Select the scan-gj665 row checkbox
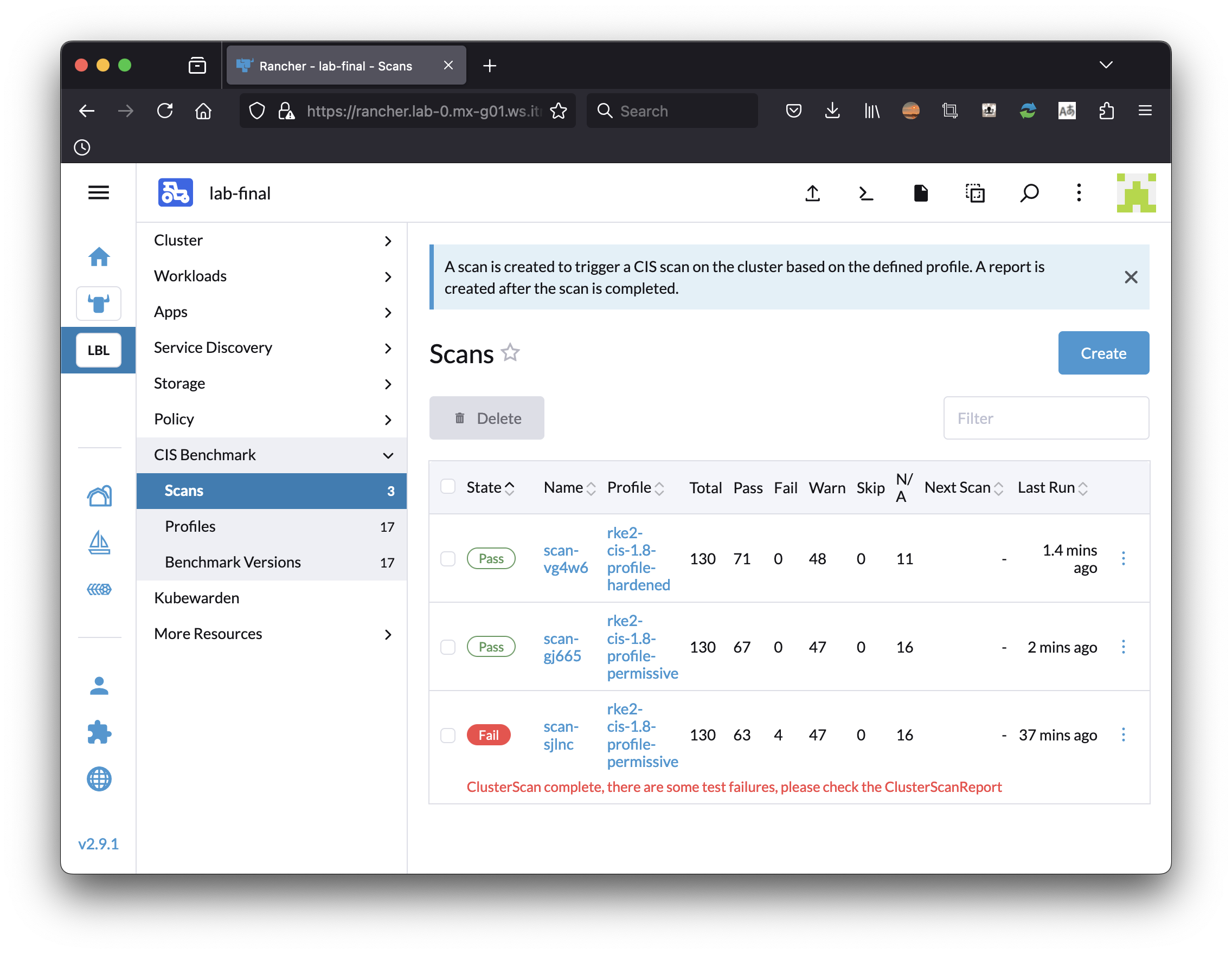This screenshot has width=1232, height=954. coord(448,647)
